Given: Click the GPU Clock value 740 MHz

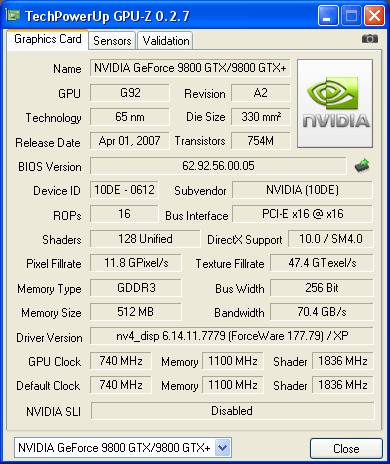Looking at the screenshot, I should [121, 361].
